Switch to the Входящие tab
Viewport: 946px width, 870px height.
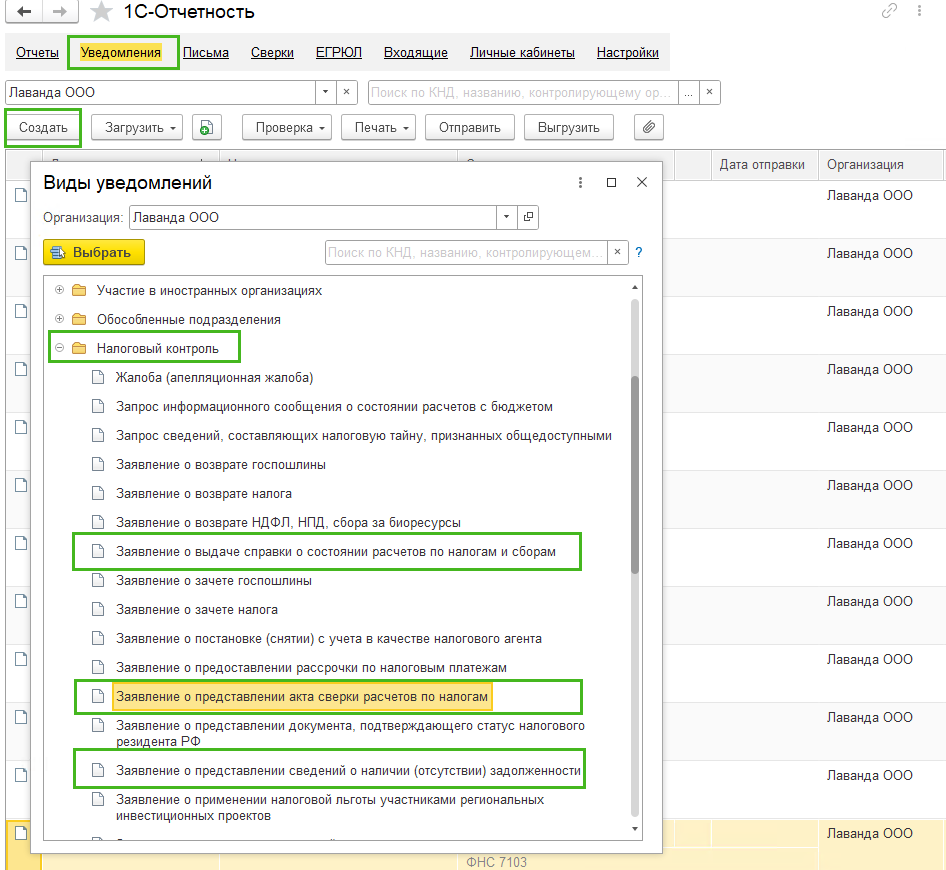(416, 52)
